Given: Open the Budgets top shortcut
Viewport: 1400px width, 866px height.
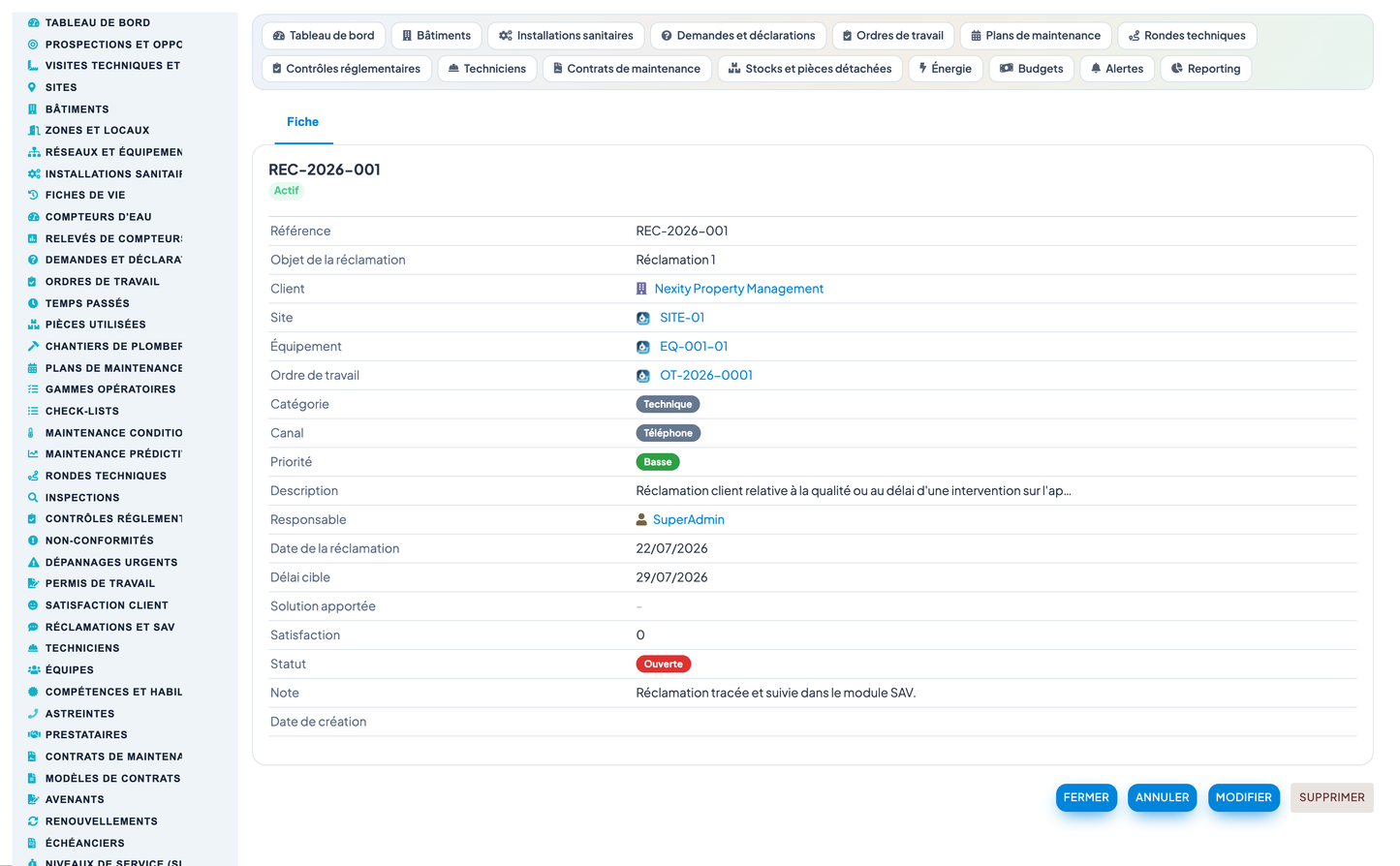Looking at the screenshot, I should click(x=1032, y=69).
